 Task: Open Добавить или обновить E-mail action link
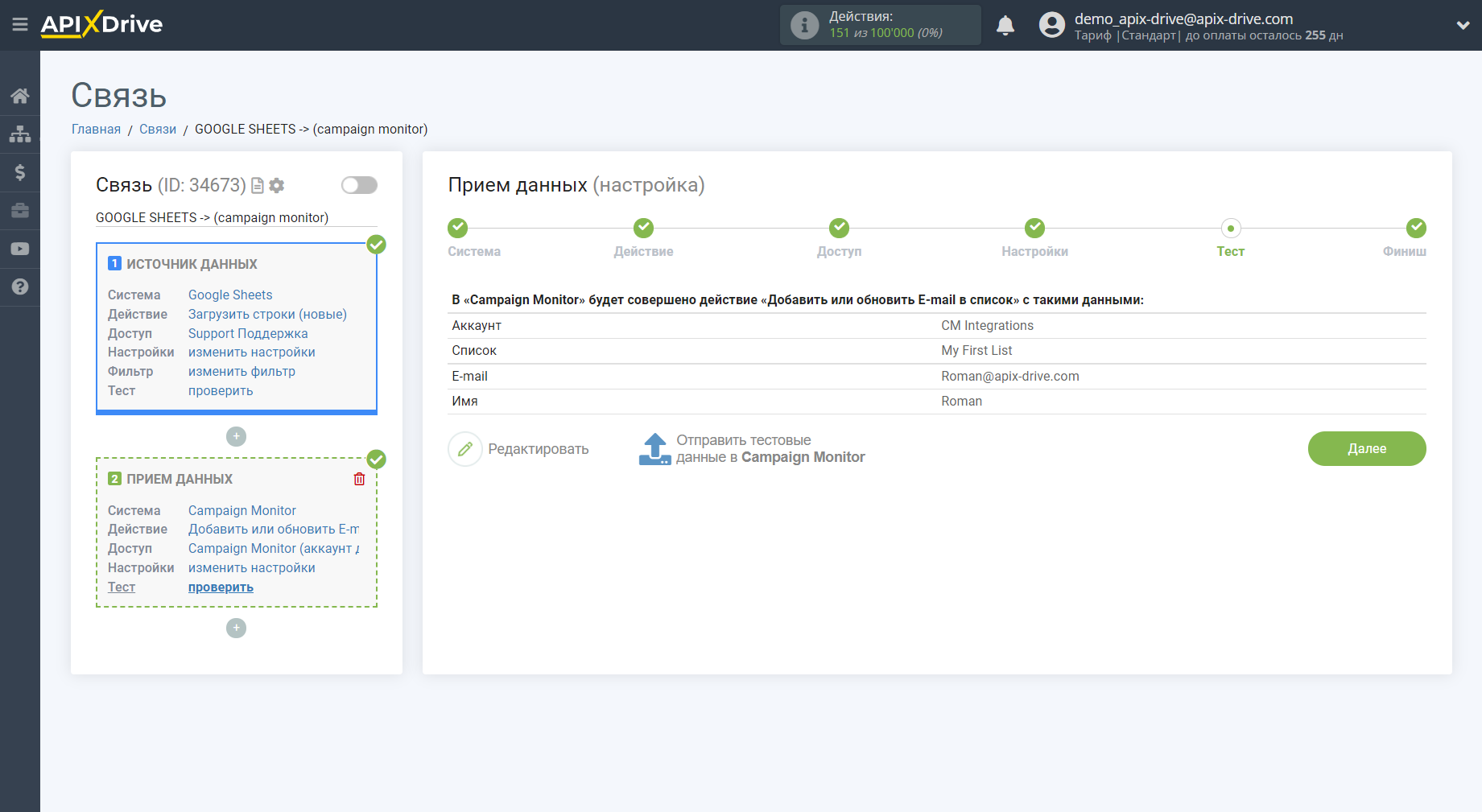pyautogui.click(x=274, y=529)
